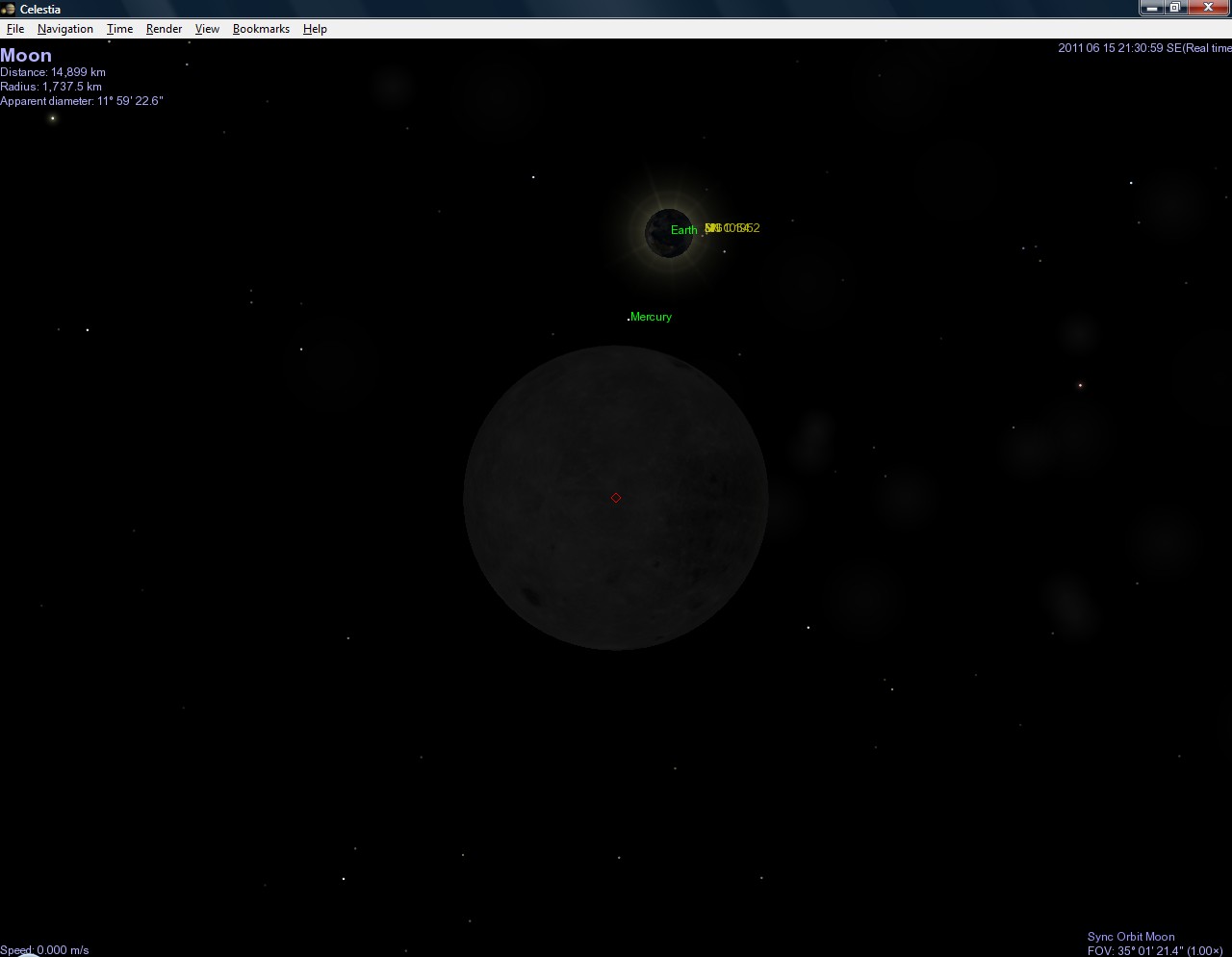
Task: Click the date and time display
Action: [x=1143, y=48]
